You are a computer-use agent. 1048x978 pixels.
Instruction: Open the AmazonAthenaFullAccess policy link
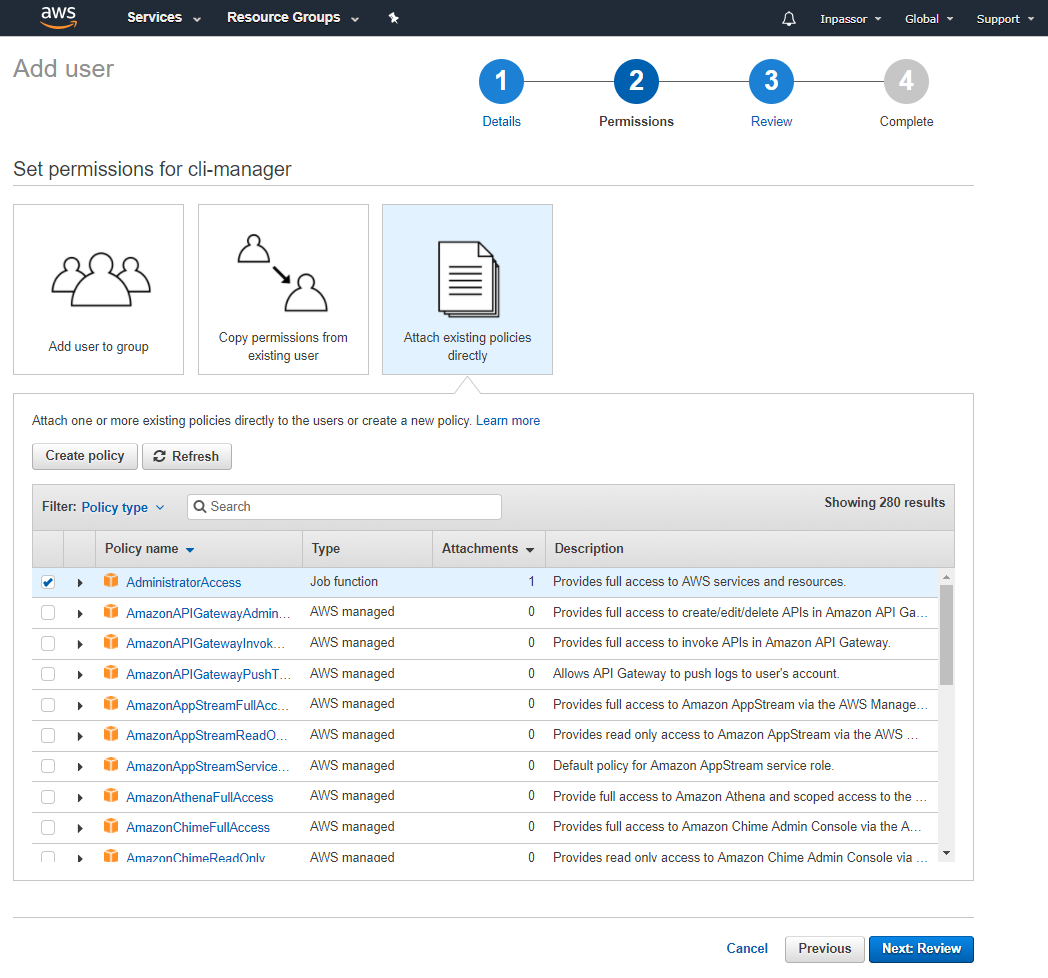click(200, 798)
